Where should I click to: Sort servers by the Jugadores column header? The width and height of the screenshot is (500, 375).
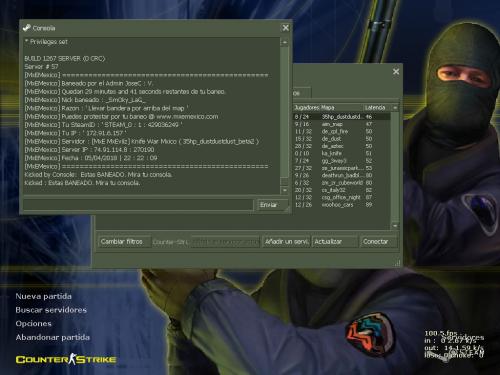[x=307, y=108]
